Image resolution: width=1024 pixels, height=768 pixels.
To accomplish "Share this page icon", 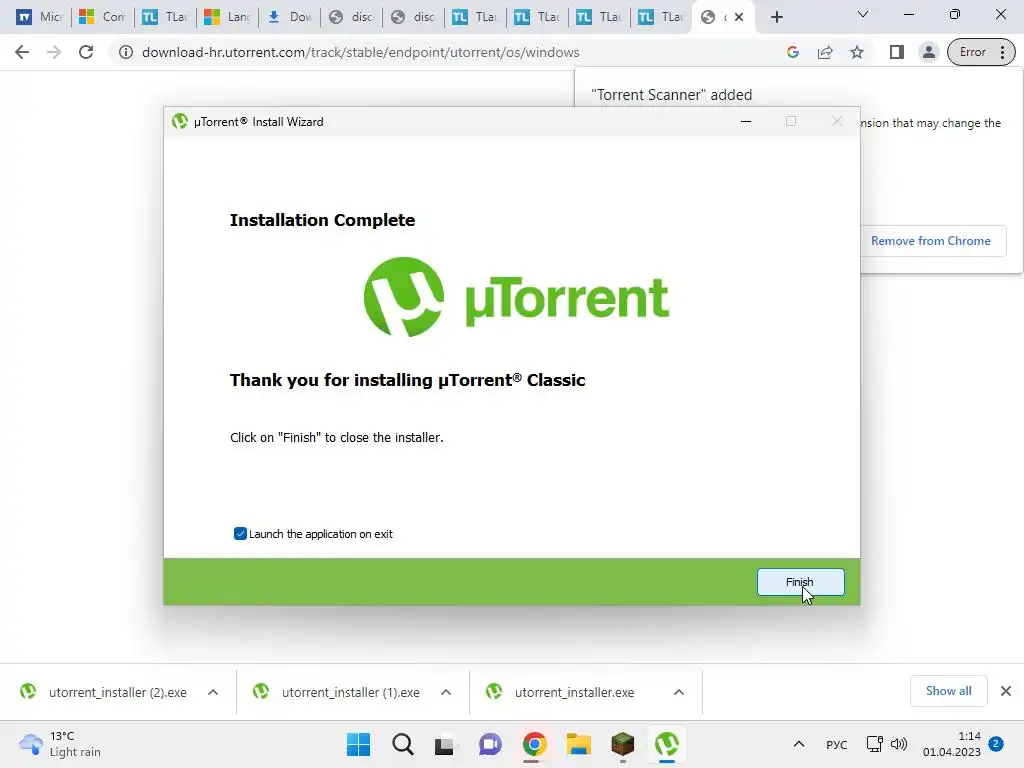I will pos(825,52).
